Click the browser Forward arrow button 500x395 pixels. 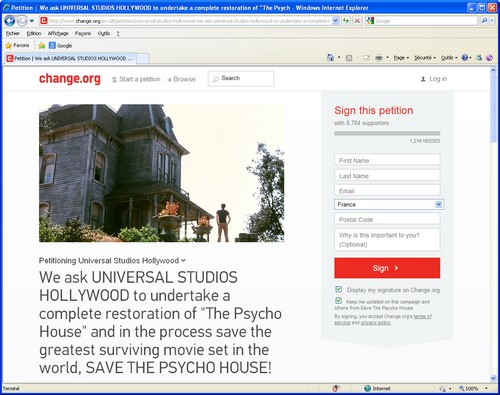(x=22, y=21)
